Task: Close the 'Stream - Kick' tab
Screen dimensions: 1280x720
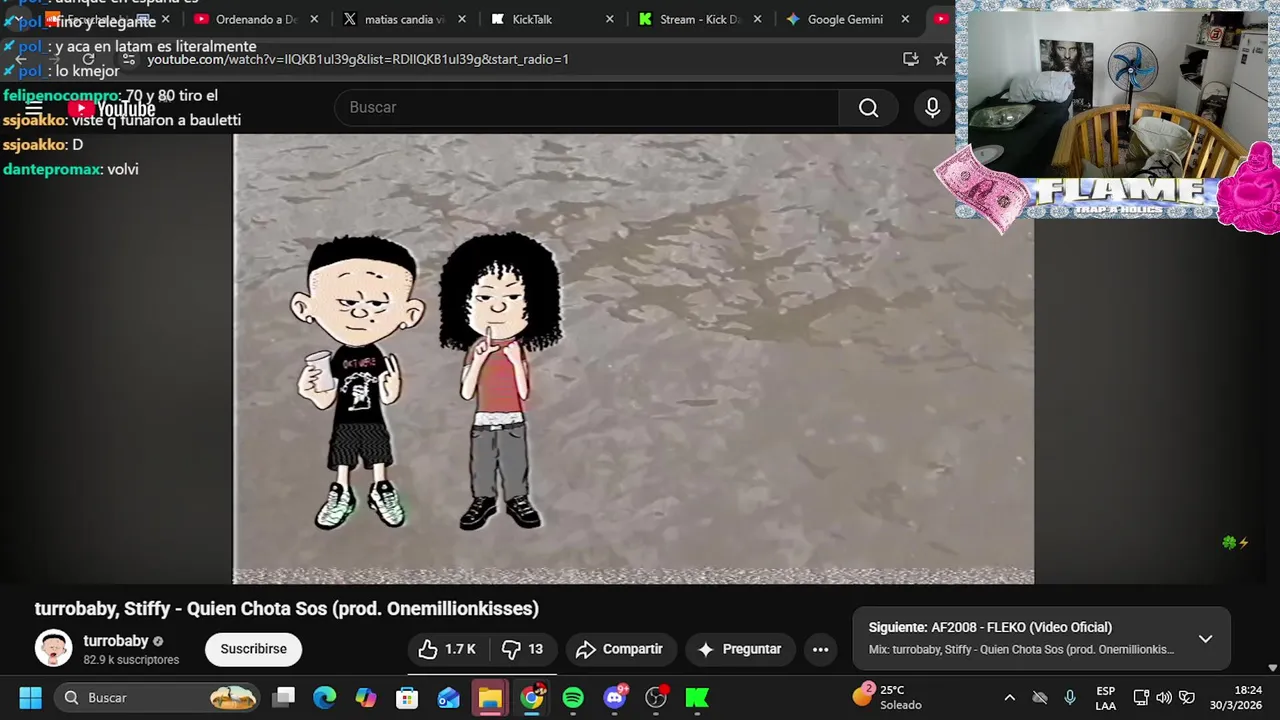Action: pos(757,19)
